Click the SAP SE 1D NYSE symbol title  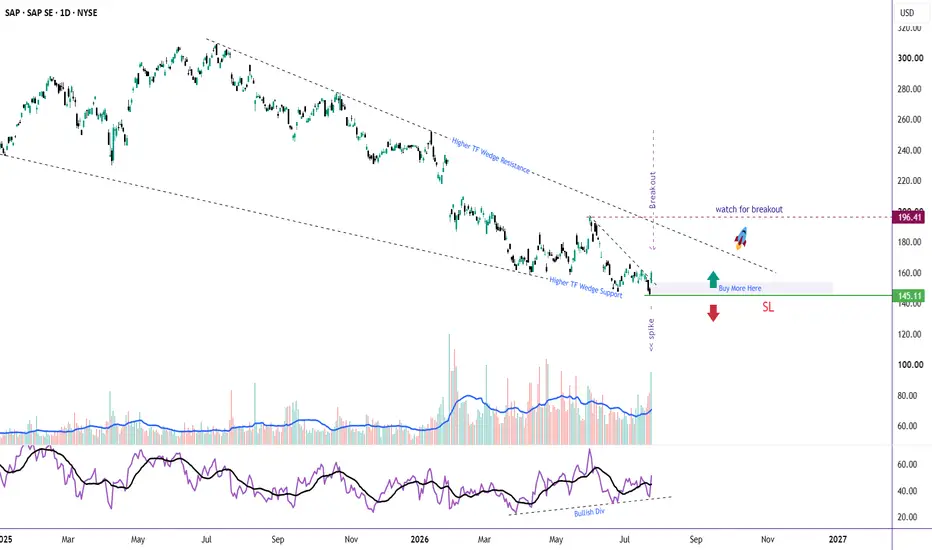click(x=51, y=12)
